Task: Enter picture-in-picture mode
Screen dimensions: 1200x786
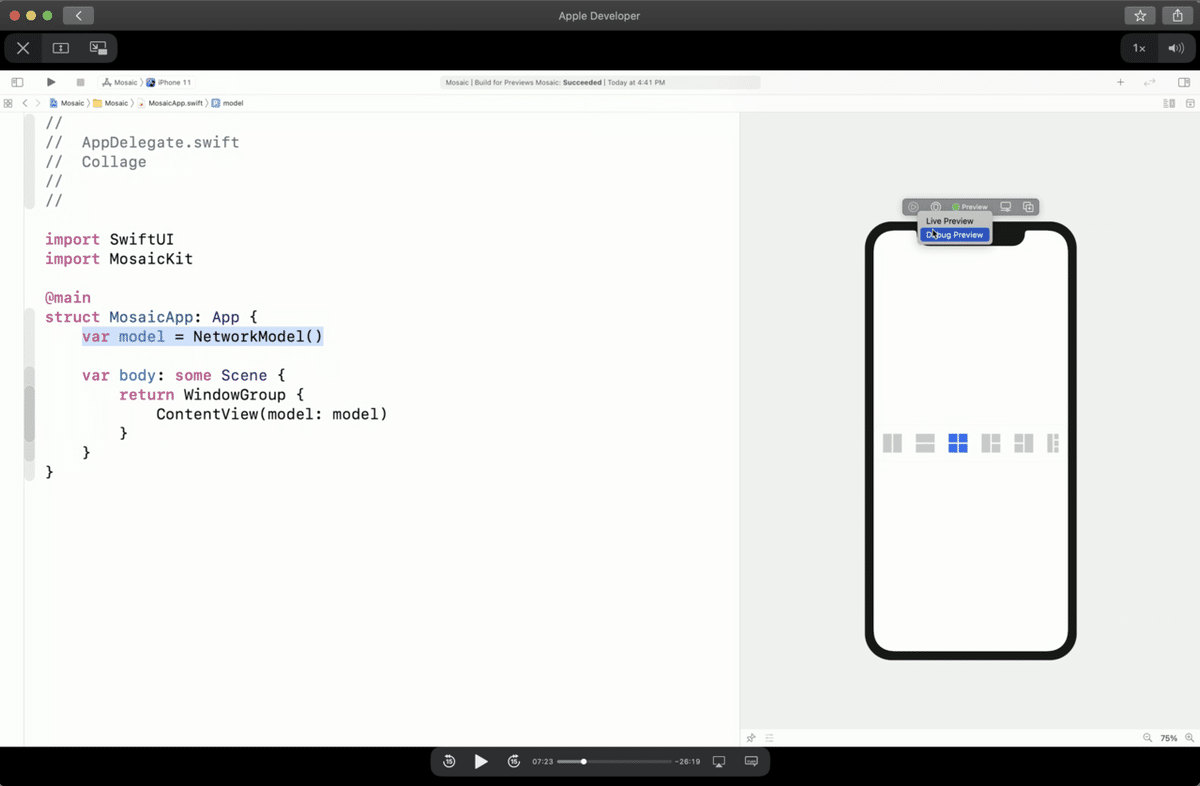Action: point(98,48)
